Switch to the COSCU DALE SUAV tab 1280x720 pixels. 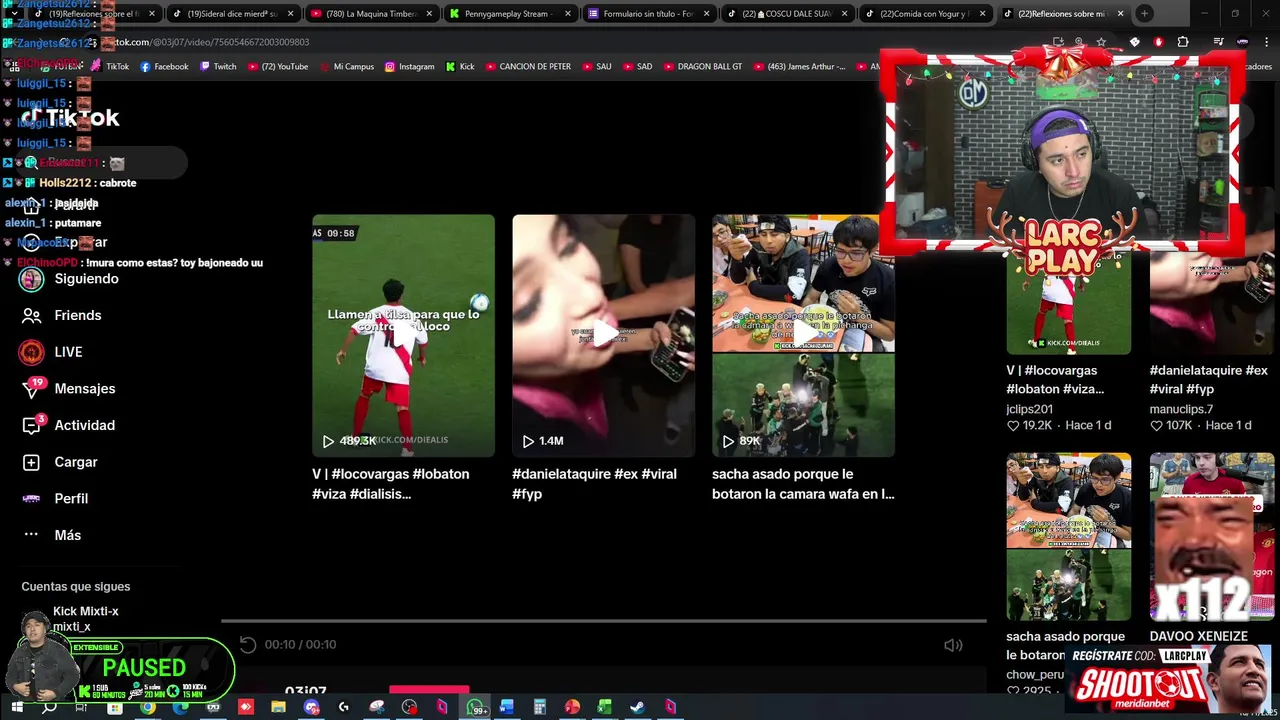coord(786,14)
